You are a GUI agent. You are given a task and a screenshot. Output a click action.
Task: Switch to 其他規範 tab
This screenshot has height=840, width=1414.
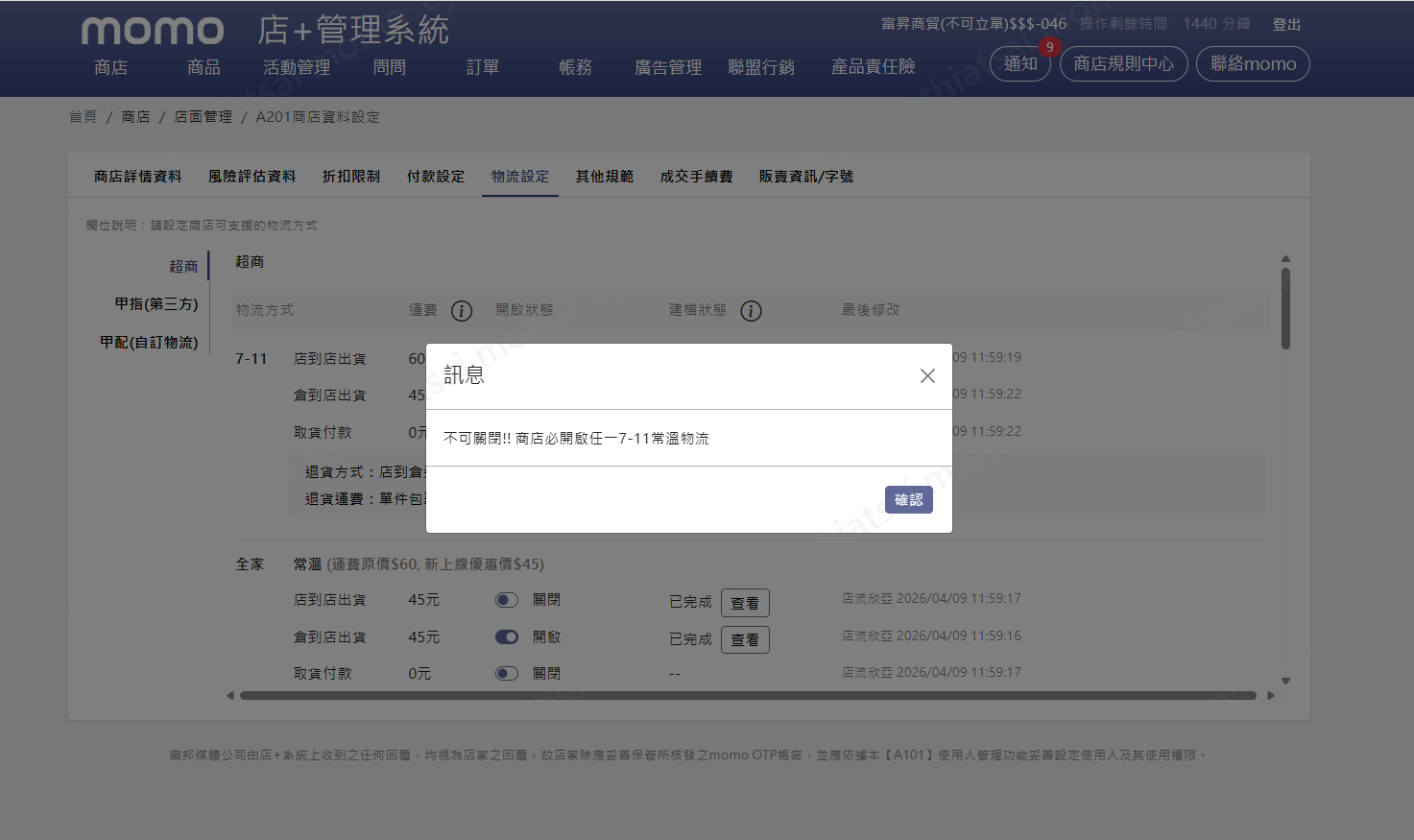click(x=605, y=177)
